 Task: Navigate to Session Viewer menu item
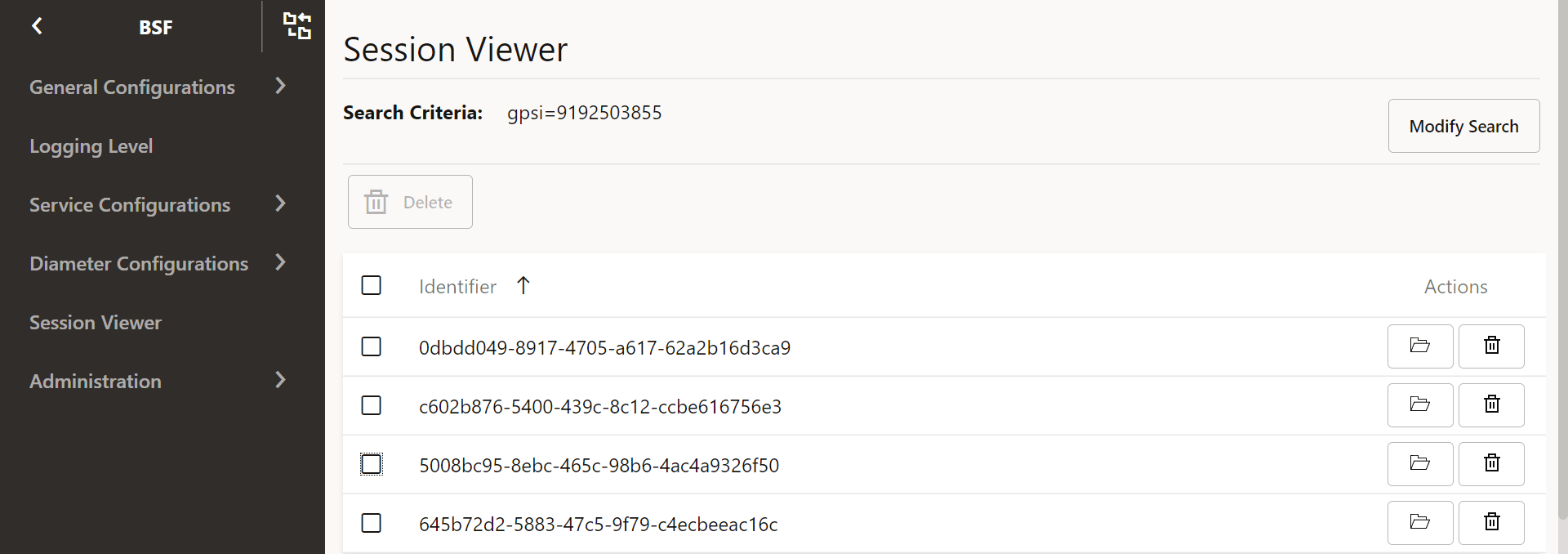[x=95, y=322]
